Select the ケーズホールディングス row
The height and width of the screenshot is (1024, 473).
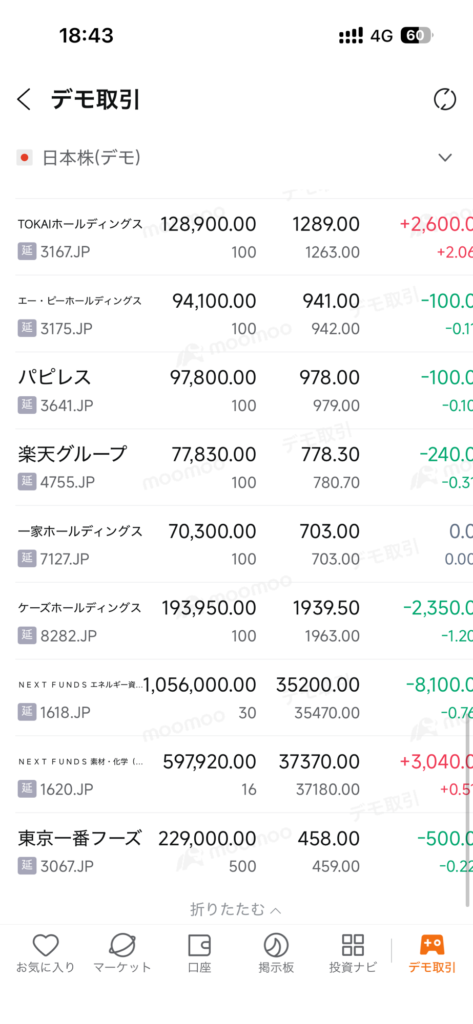pyautogui.click(x=236, y=620)
